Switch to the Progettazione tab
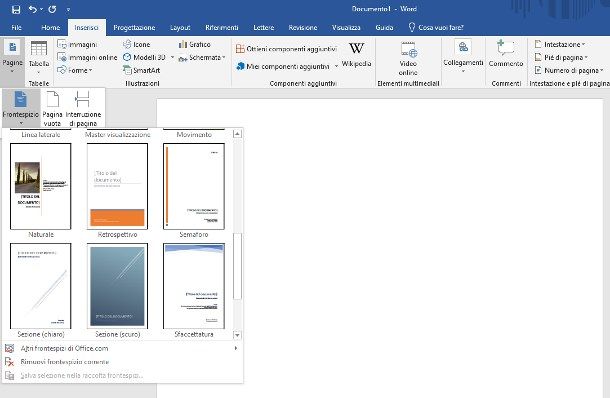 134,28
